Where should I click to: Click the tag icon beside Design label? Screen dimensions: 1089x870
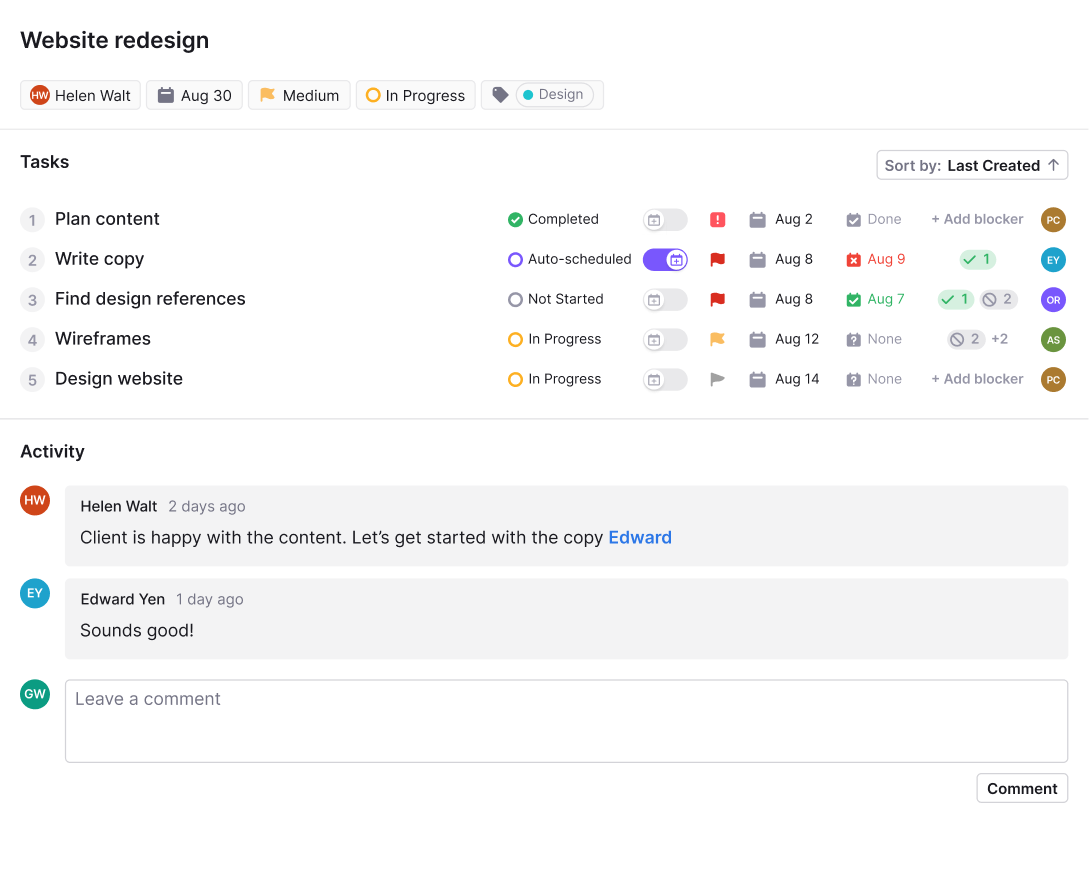tap(500, 95)
